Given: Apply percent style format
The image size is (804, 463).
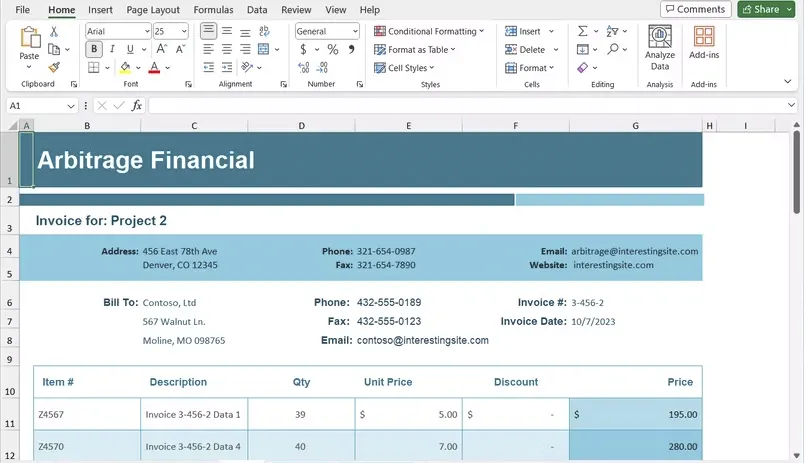Looking at the screenshot, I should [332, 49].
